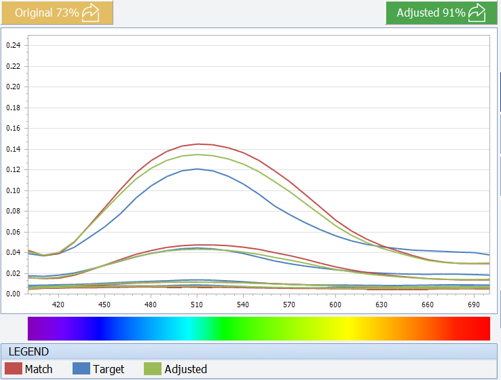Select the Match legend label

(x=39, y=369)
